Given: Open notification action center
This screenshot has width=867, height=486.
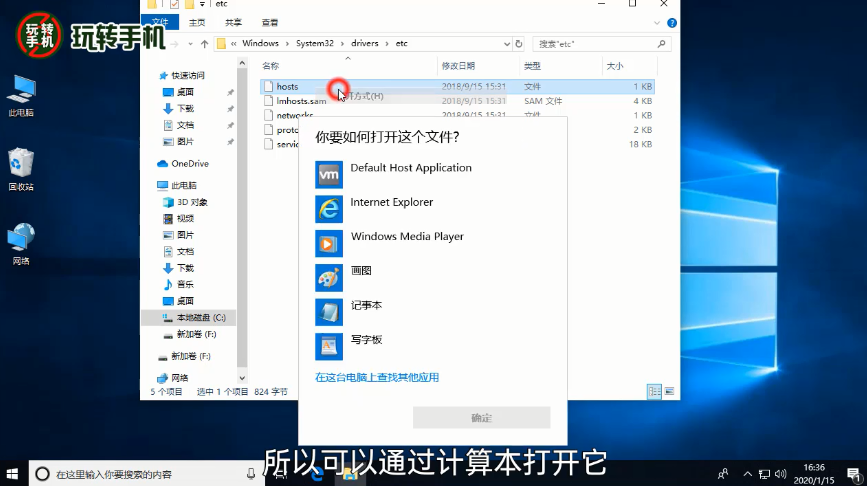Looking at the screenshot, I should 854,474.
